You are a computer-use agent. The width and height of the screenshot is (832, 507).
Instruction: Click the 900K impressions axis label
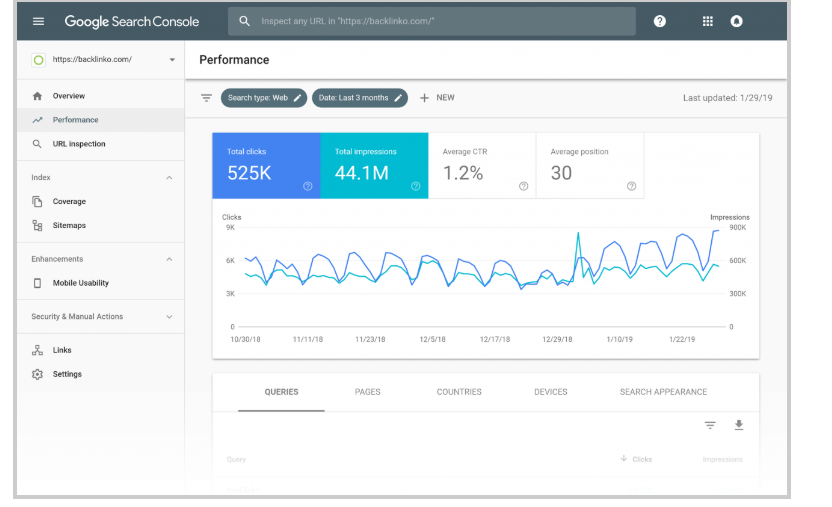pyautogui.click(x=738, y=228)
